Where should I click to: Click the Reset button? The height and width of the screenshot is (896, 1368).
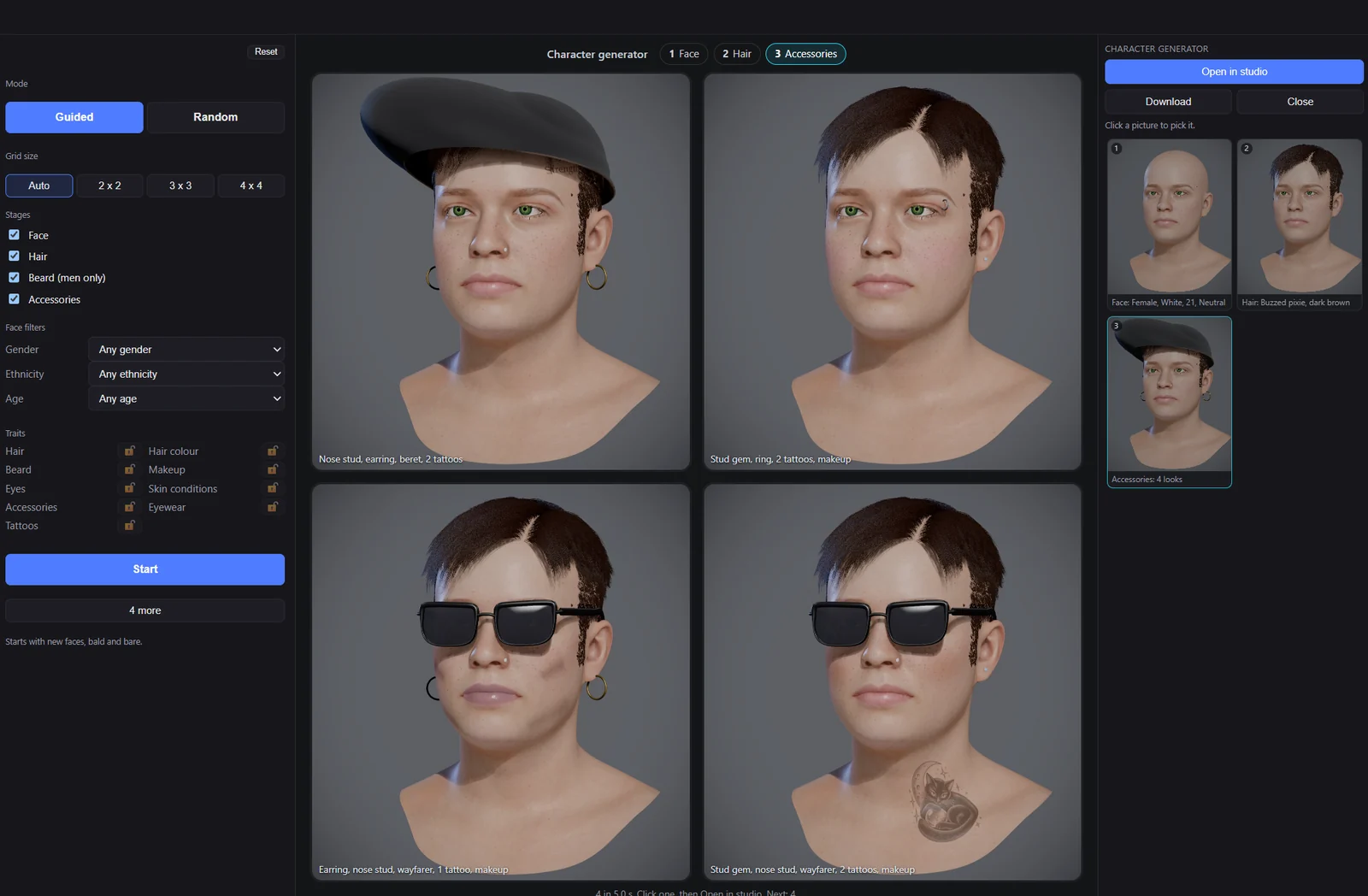(266, 51)
